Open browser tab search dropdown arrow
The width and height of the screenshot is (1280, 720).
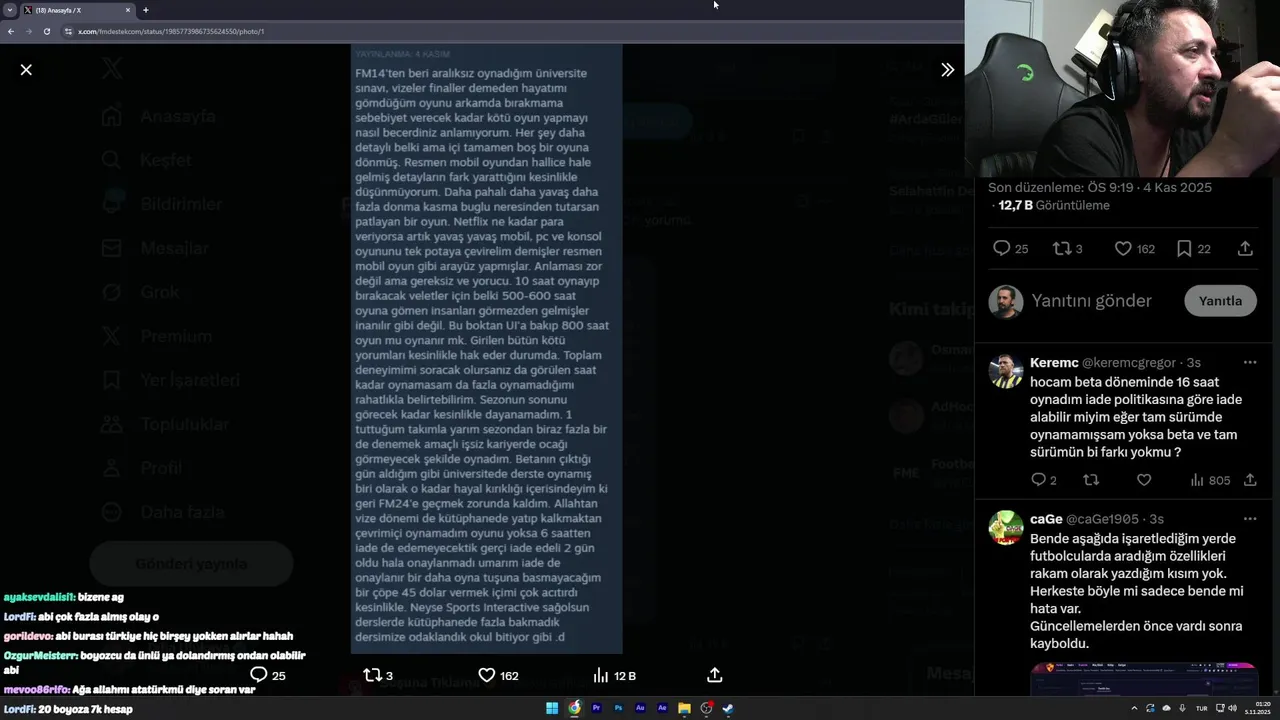click(x=9, y=10)
